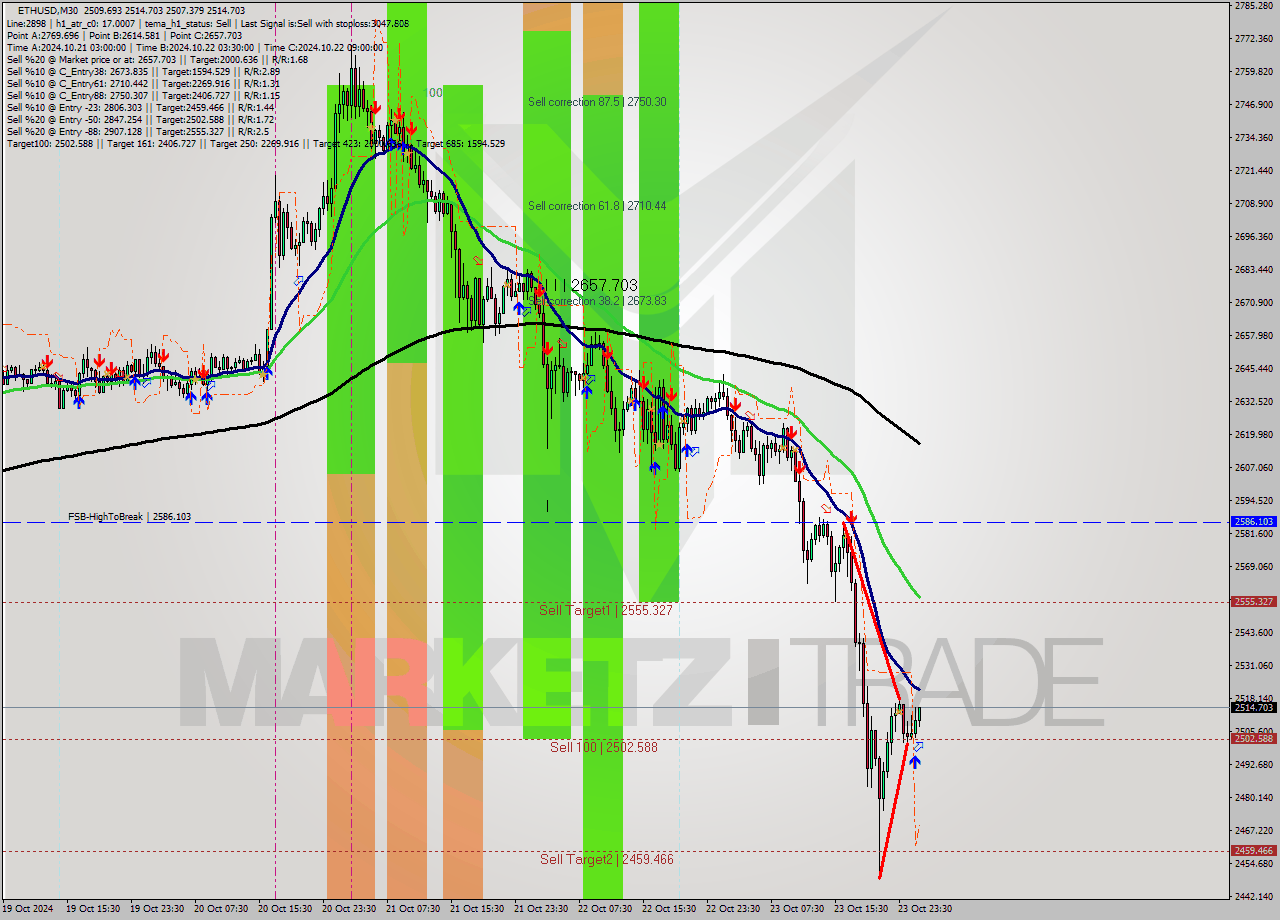
Task: Click the red 2459.466 price tag
Action: [x=1254, y=851]
